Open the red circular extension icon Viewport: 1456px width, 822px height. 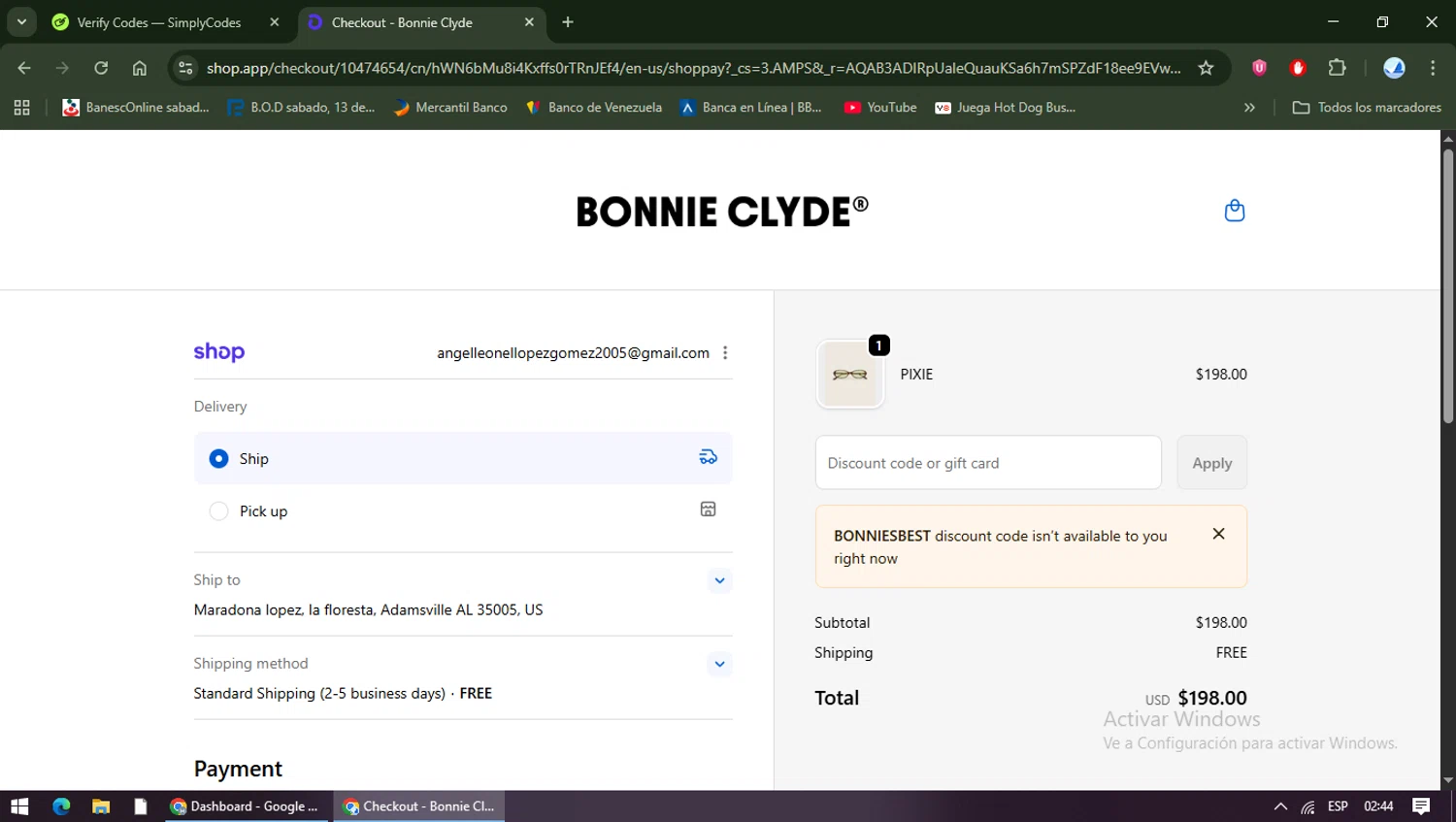(1298, 68)
